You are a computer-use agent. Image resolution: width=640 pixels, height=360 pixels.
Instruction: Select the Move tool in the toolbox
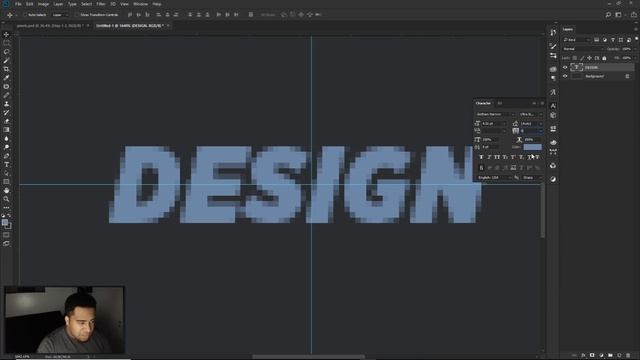click(x=6, y=35)
